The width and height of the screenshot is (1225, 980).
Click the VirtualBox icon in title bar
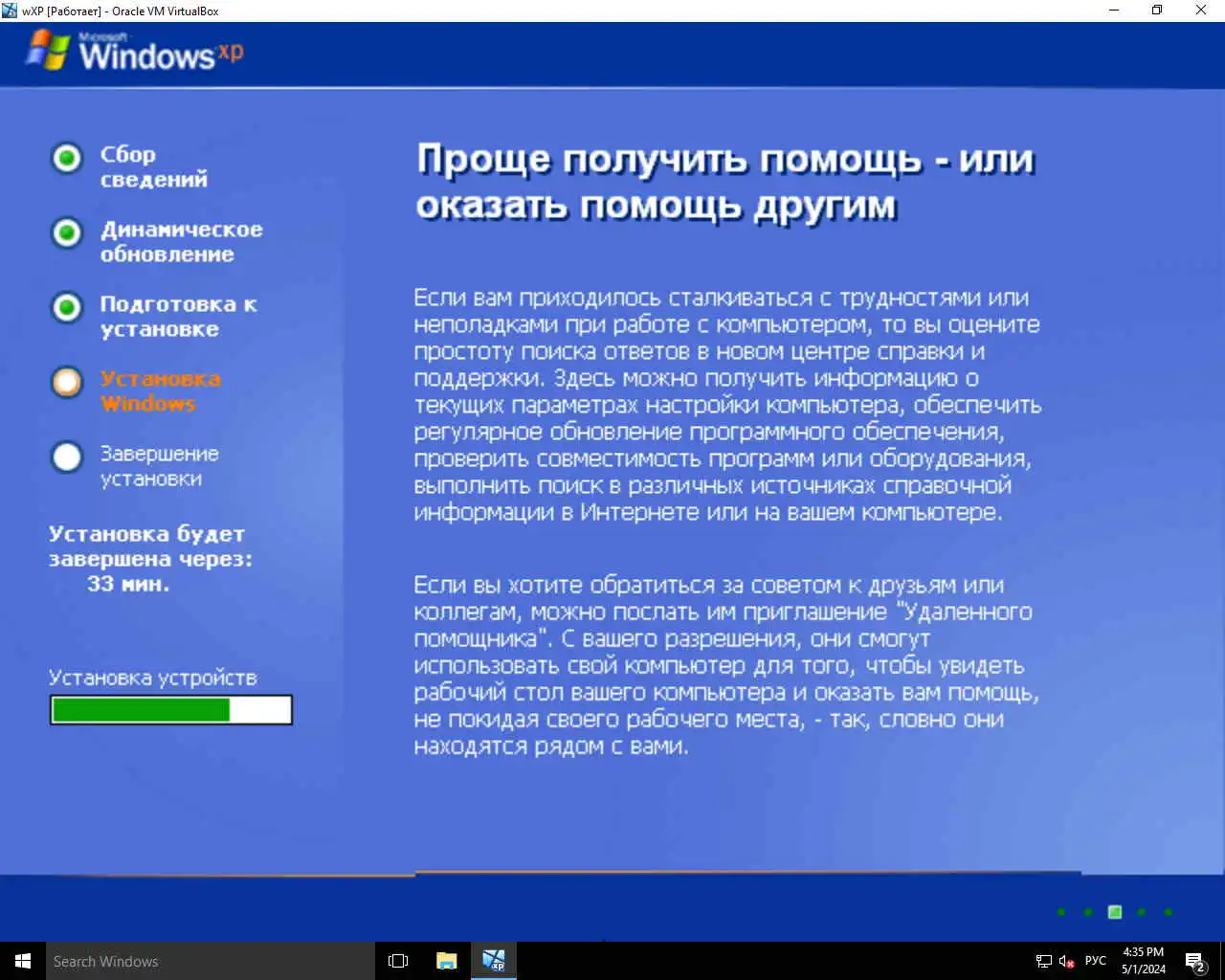tap(10, 11)
